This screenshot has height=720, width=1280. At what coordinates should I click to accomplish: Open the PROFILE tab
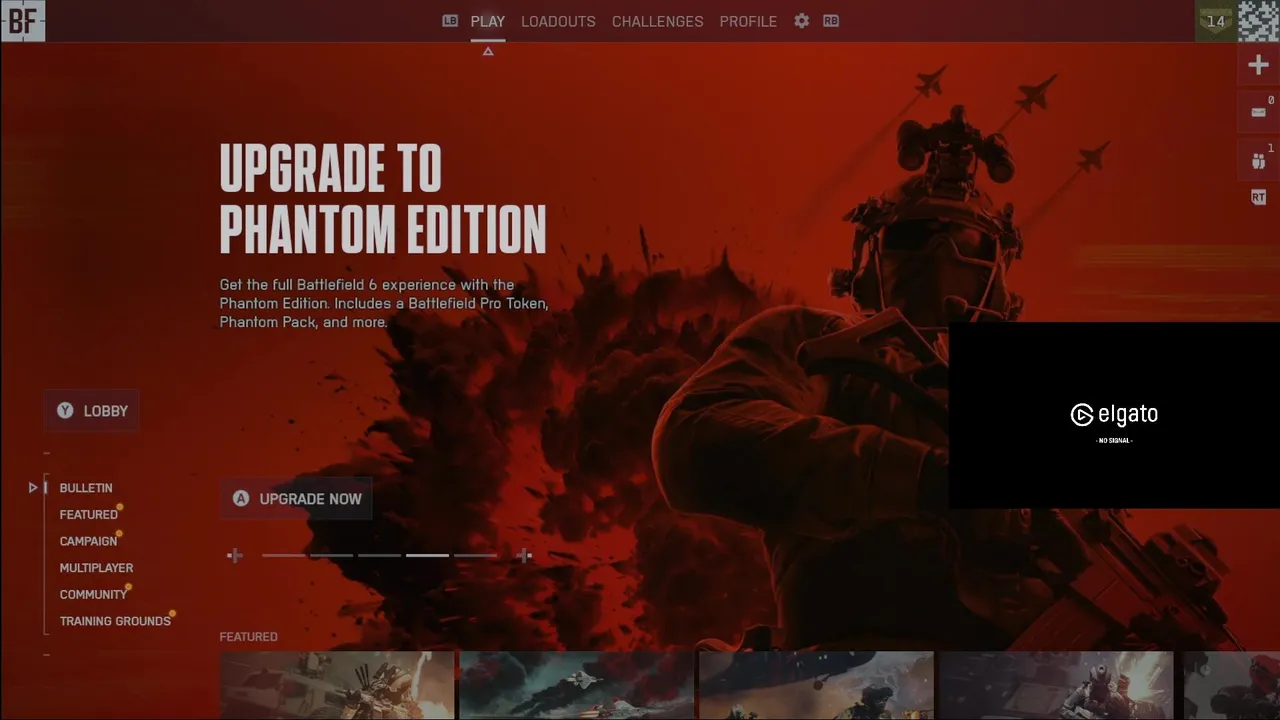748,21
